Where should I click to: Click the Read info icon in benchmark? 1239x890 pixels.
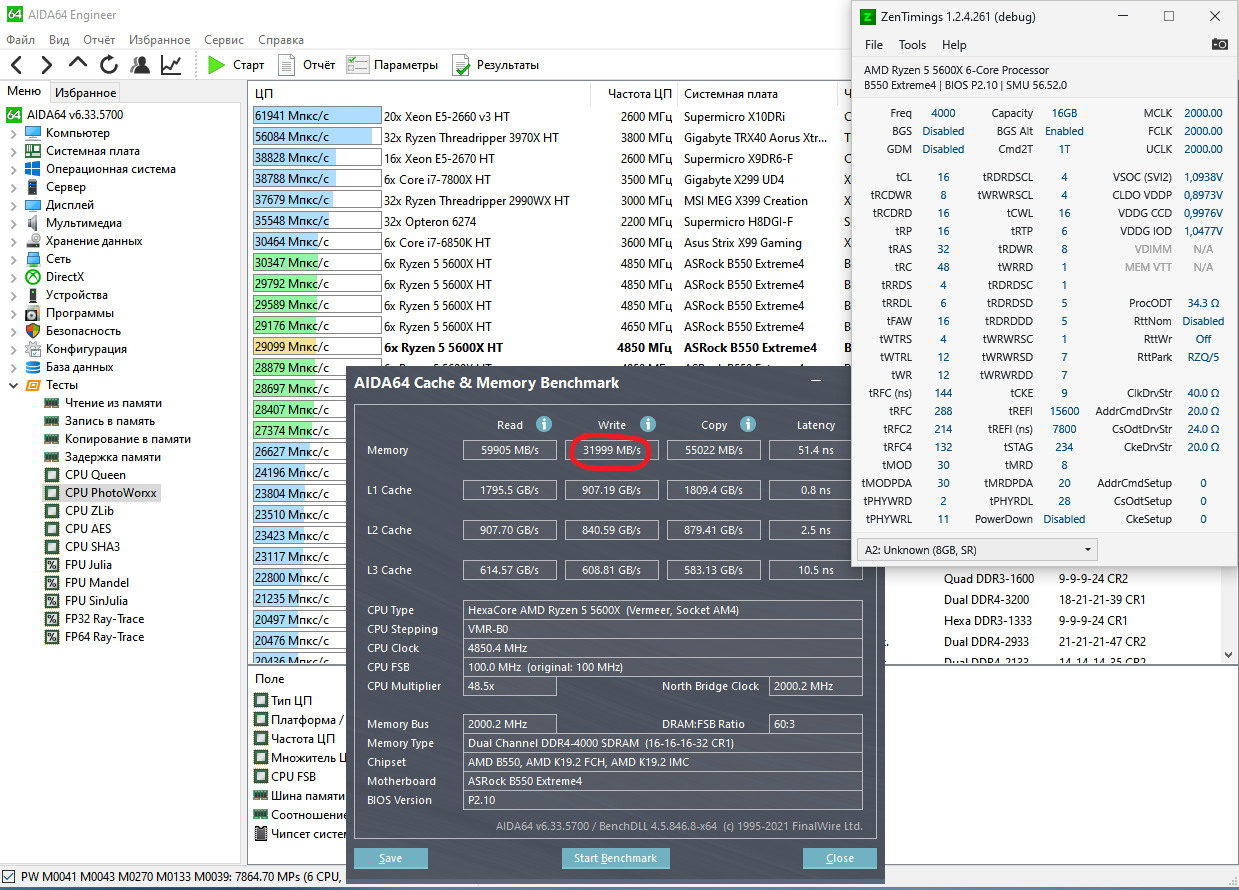(544, 424)
